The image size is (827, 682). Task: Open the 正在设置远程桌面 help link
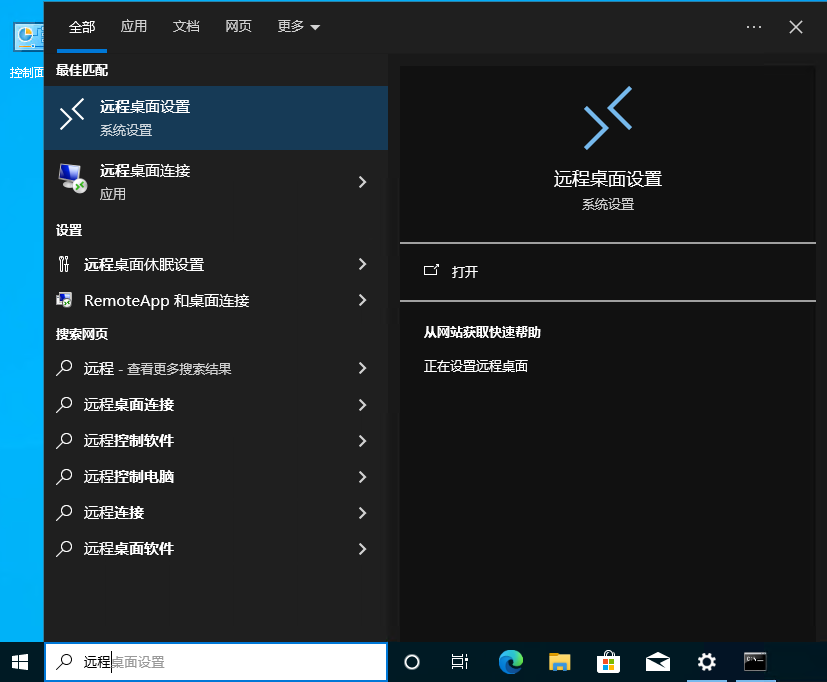click(x=476, y=366)
